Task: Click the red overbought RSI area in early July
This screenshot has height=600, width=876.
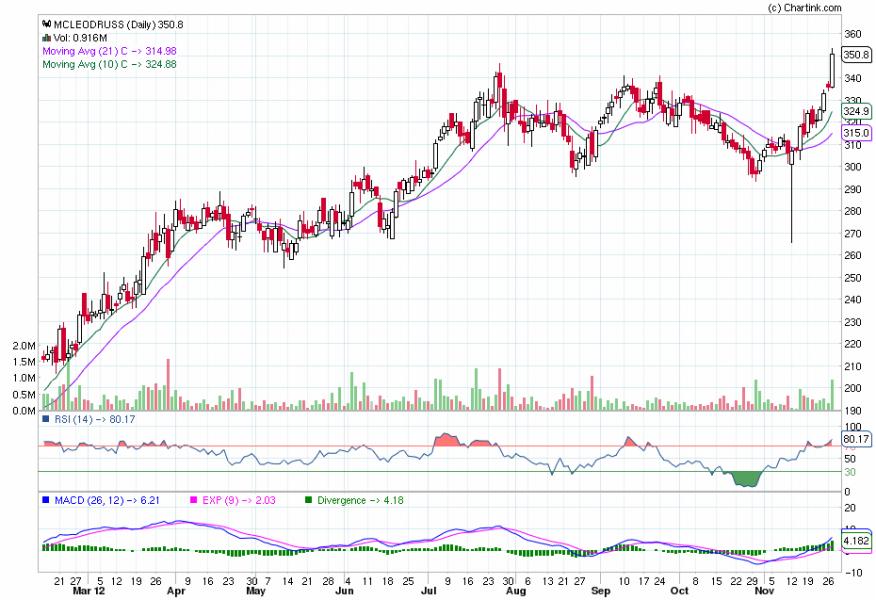Action: (x=447, y=440)
